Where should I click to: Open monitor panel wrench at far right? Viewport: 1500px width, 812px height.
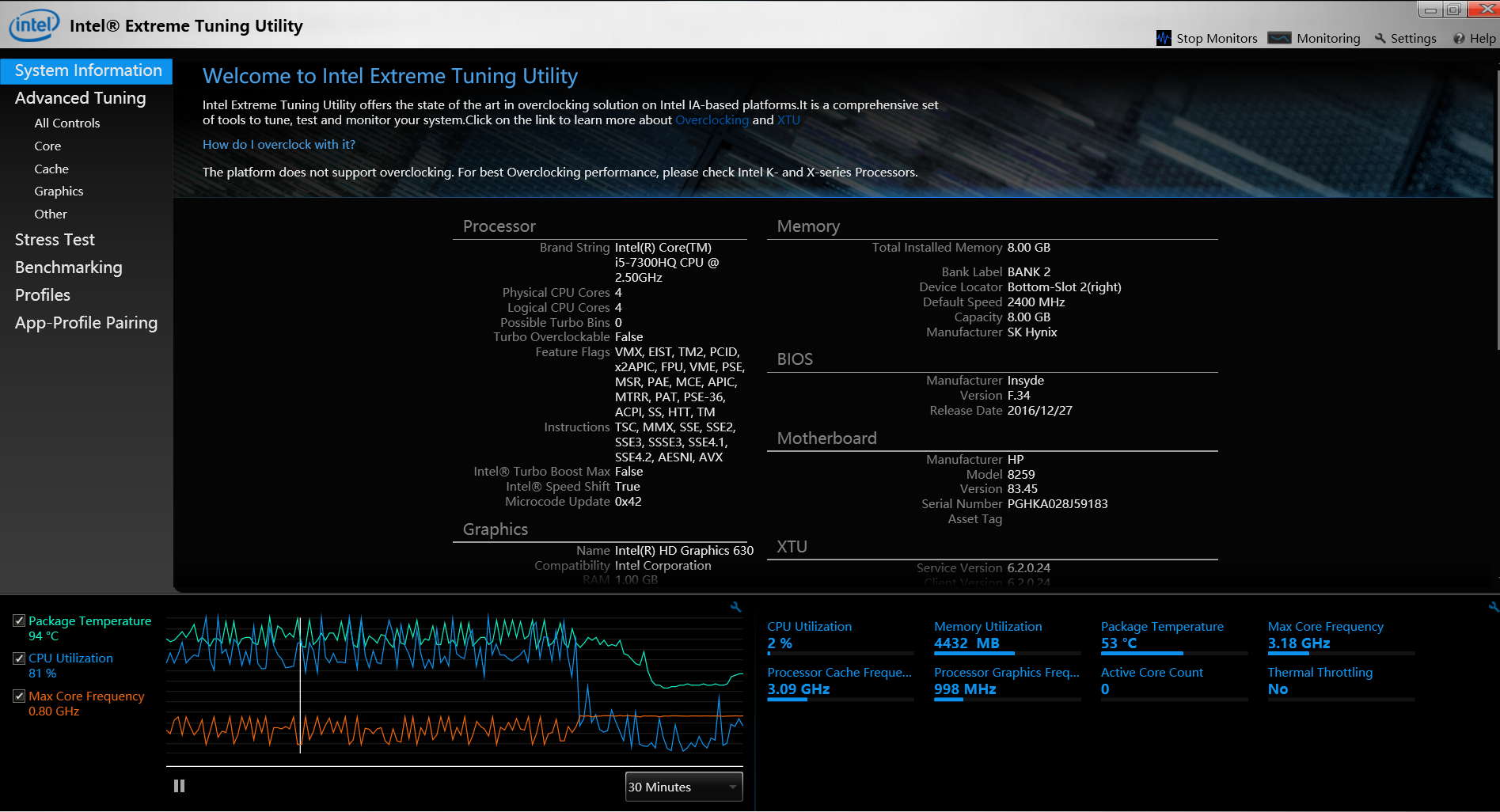pos(1494,607)
